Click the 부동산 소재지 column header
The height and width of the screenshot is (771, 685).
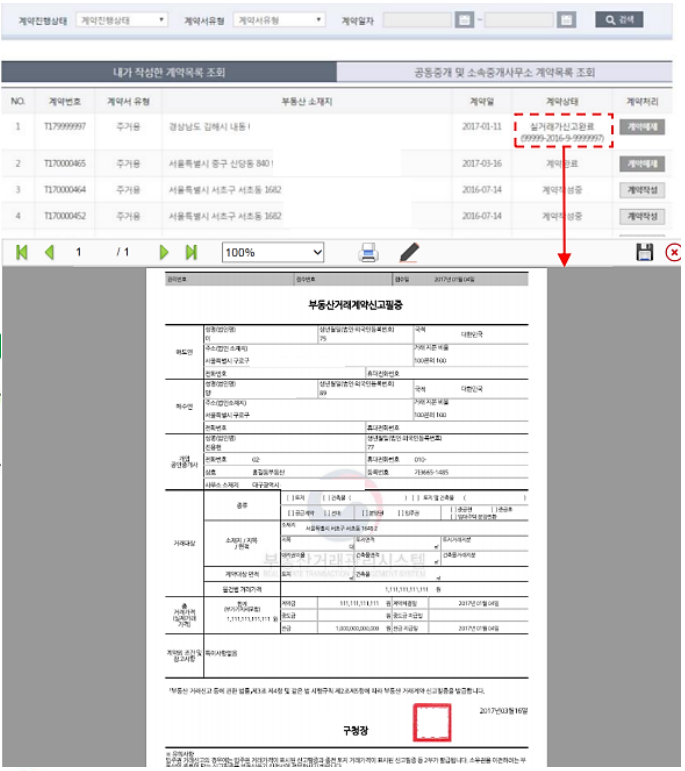[307, 101]
